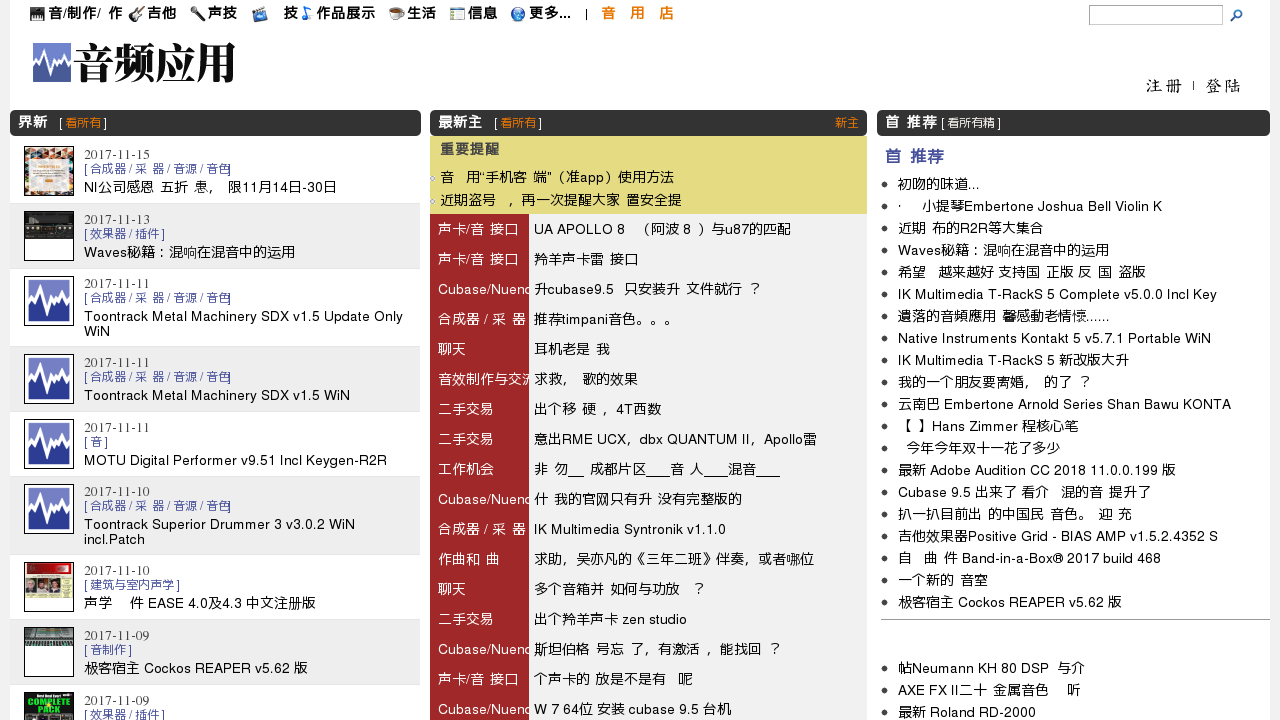Open the 声技 menu item
1280x720 pixels.
pos(222,14)
